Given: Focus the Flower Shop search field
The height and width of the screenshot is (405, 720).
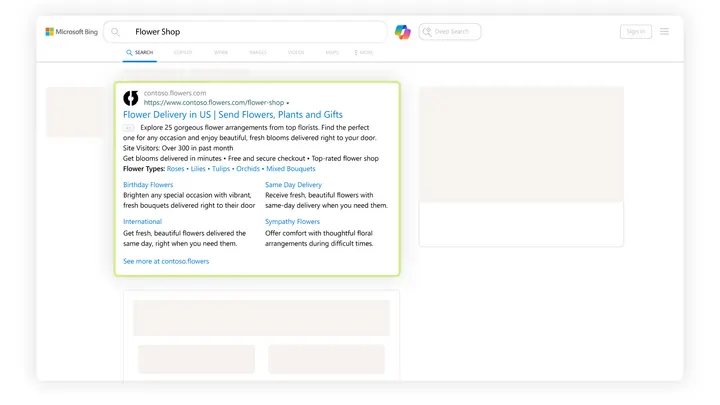Looking at the screenshot, I should coord(246,32).
